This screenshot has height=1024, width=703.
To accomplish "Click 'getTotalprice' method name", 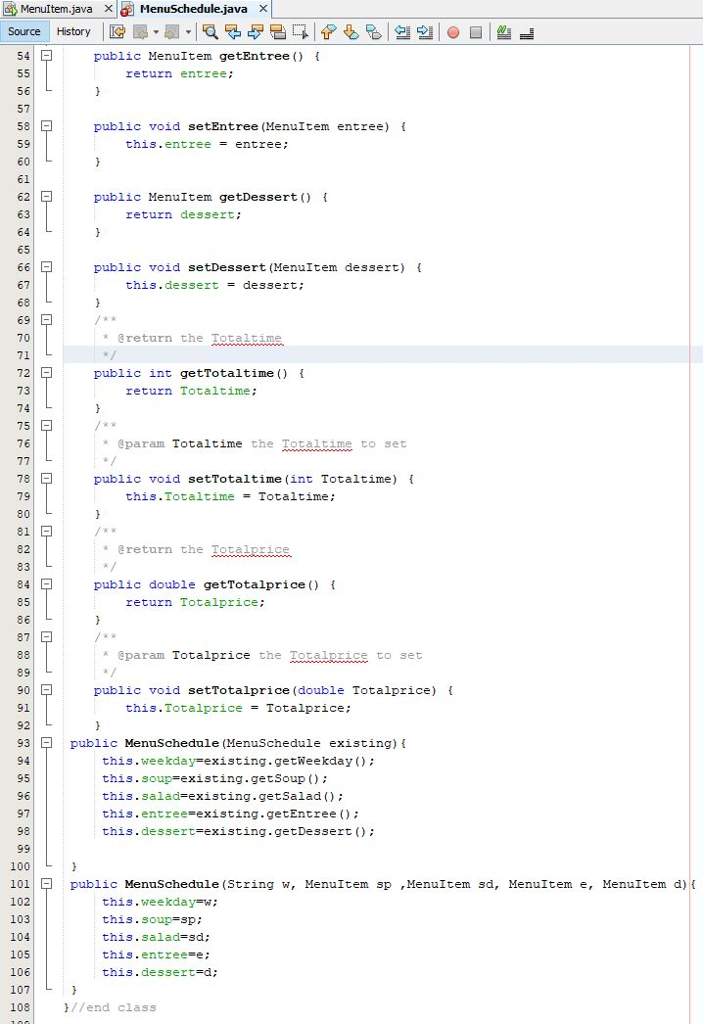I will coord(254,585).
